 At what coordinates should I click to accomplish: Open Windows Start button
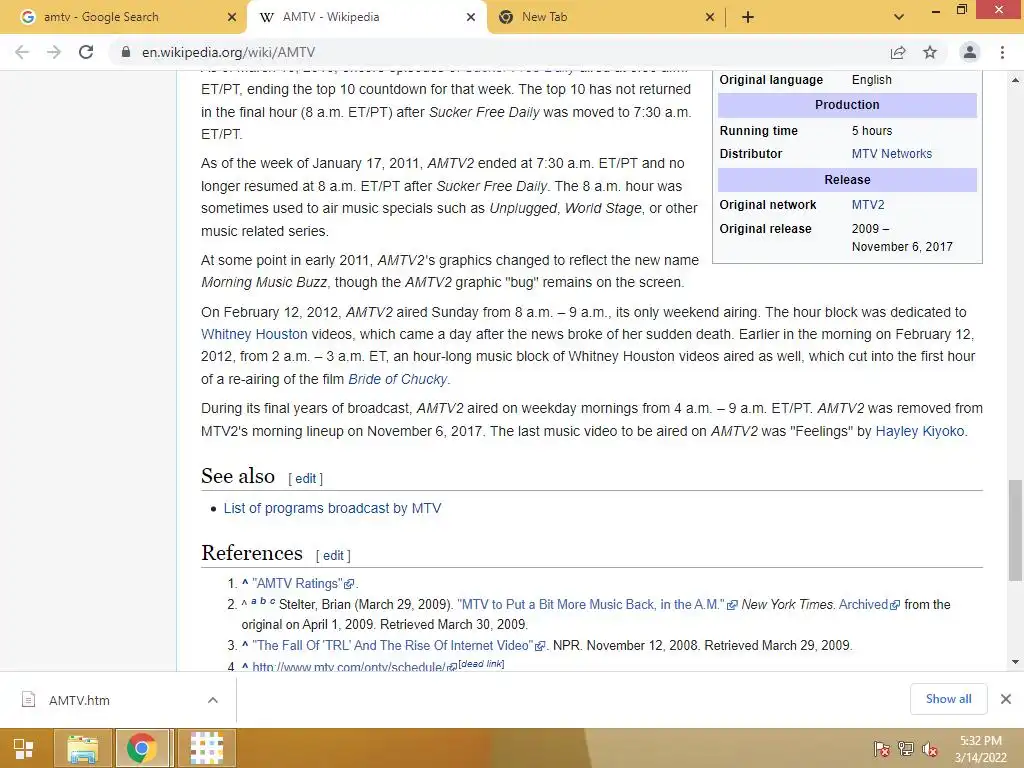point(24,748)
